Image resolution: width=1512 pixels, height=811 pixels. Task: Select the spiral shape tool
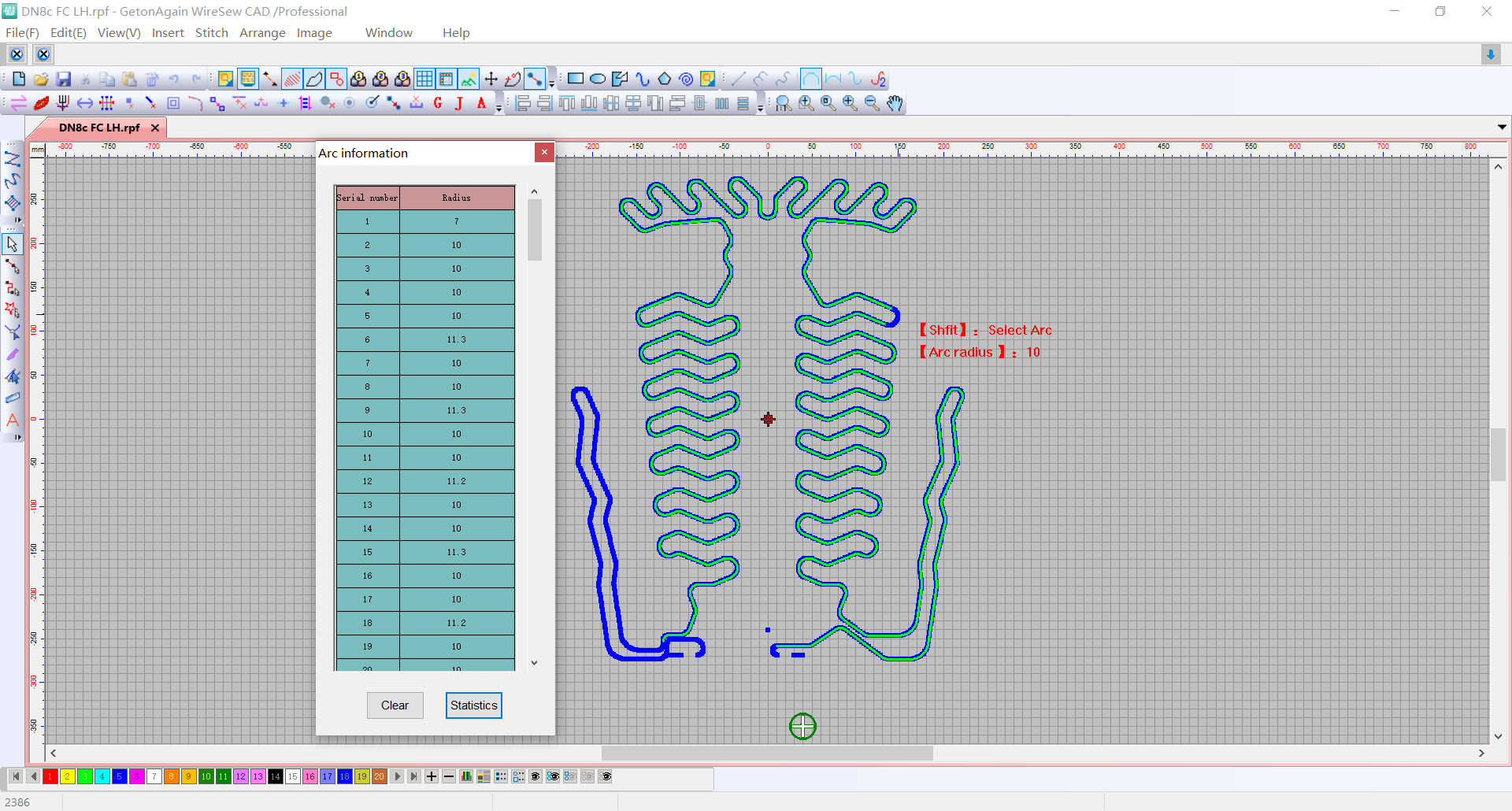(686, 80)
